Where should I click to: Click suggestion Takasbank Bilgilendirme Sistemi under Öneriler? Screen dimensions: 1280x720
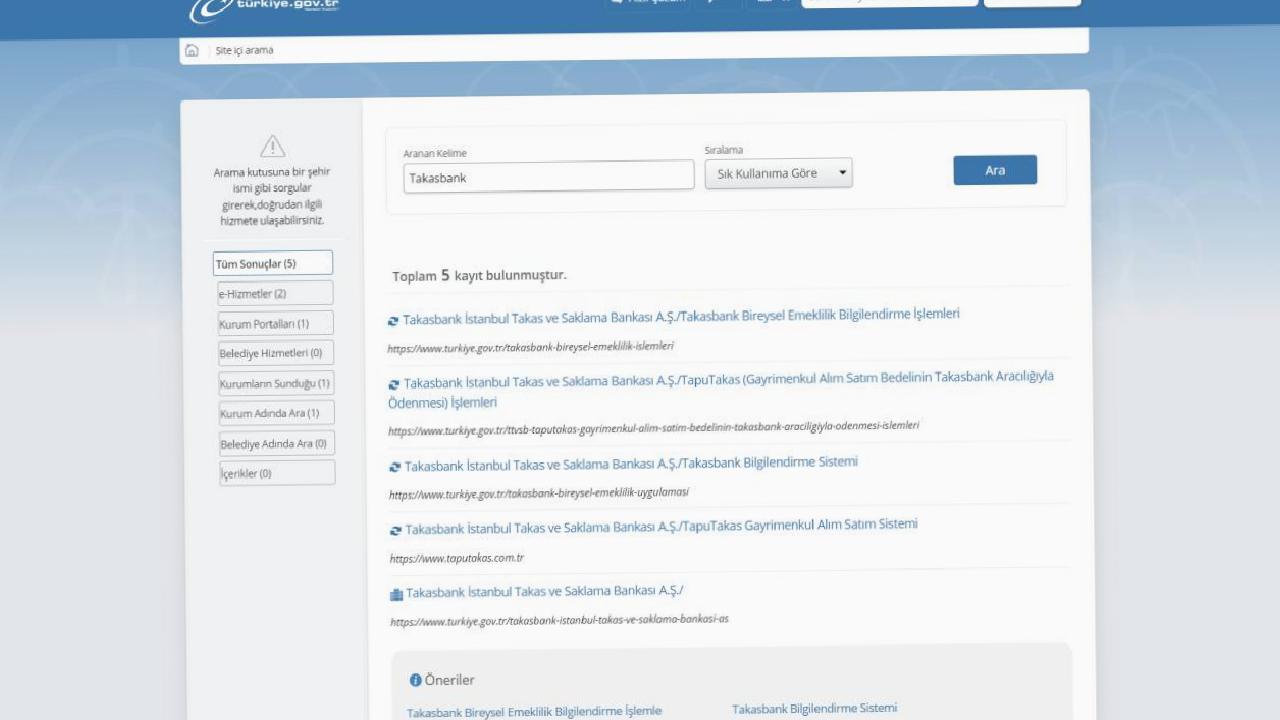[814, 708]
